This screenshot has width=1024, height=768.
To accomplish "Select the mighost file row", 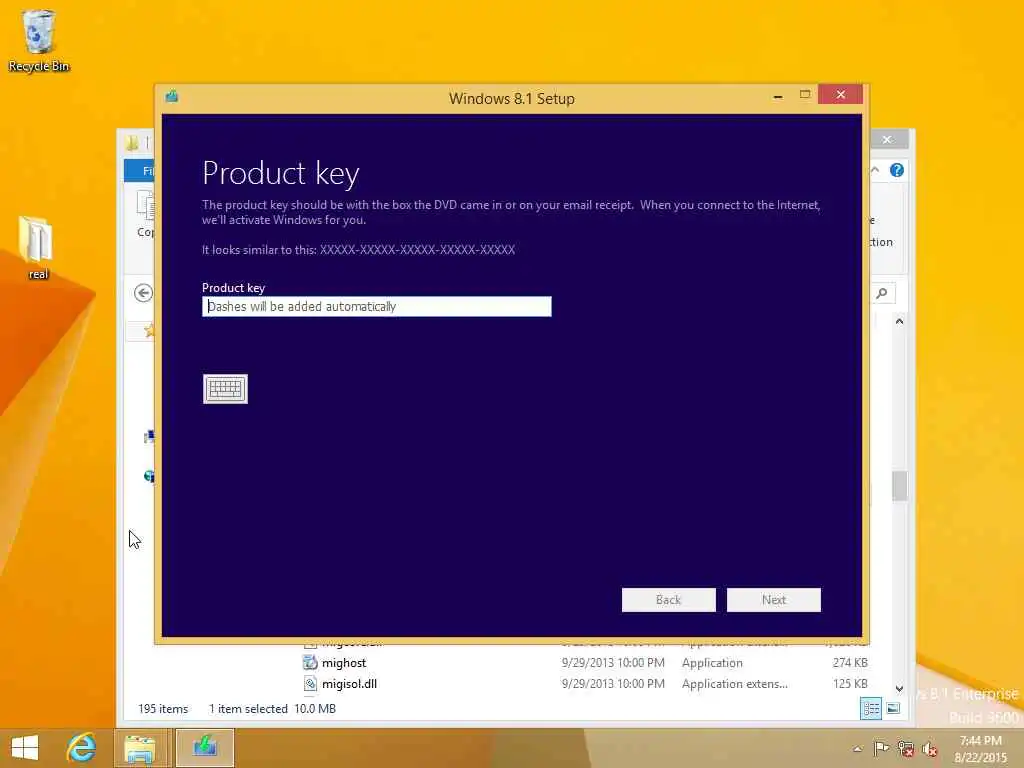I will tap(584, 663).
